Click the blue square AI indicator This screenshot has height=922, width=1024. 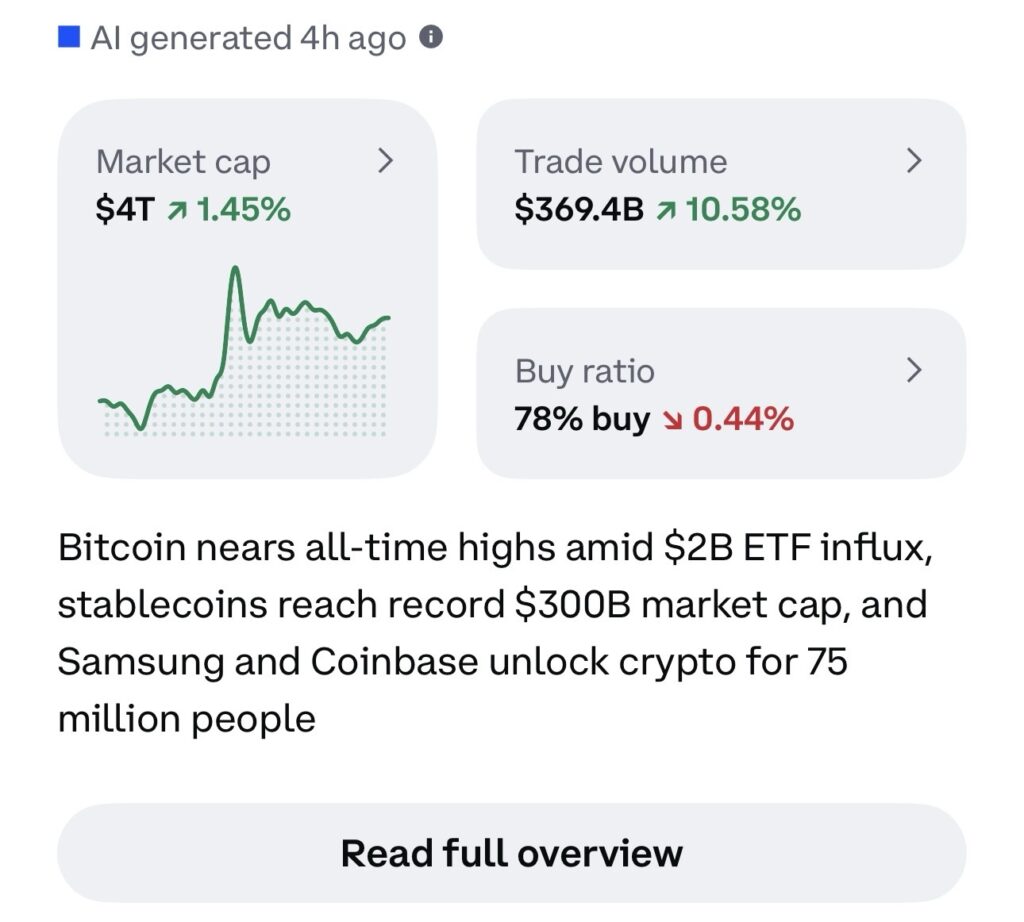click(69, 38)
